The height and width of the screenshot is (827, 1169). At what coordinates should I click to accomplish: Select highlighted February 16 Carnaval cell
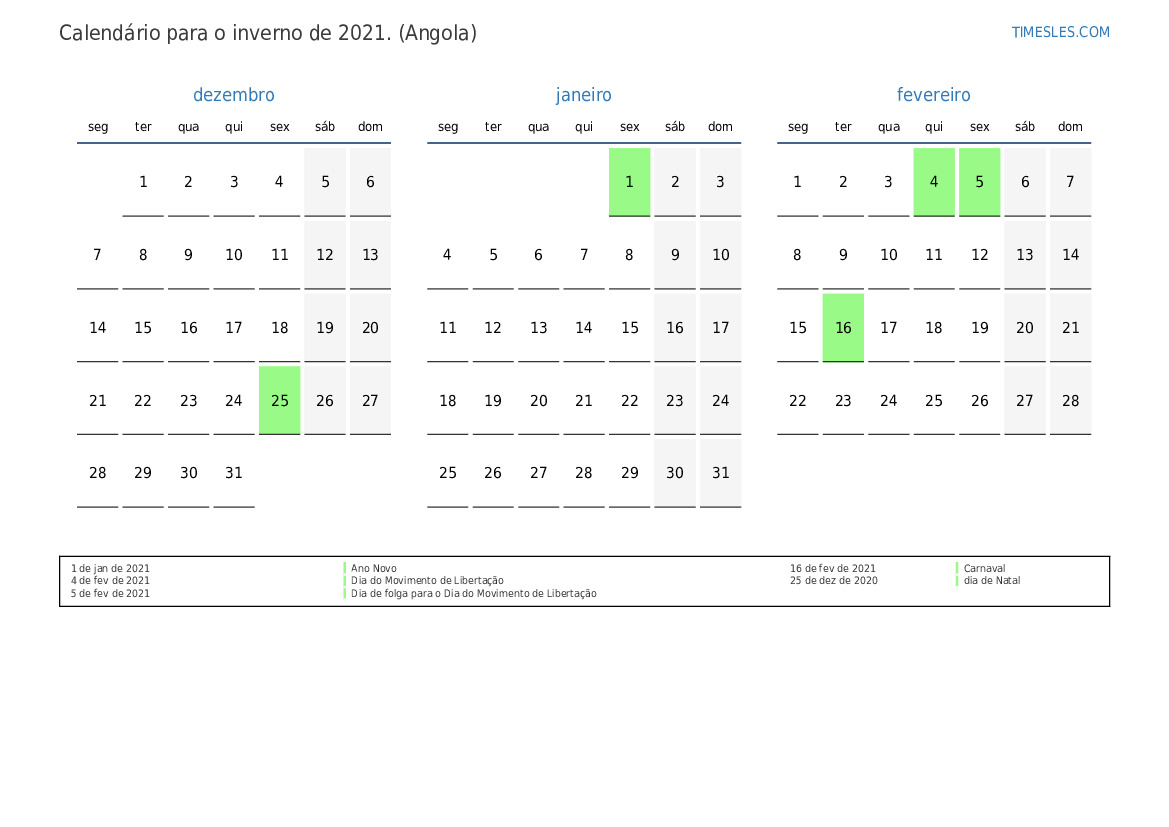tap(843, 328)
